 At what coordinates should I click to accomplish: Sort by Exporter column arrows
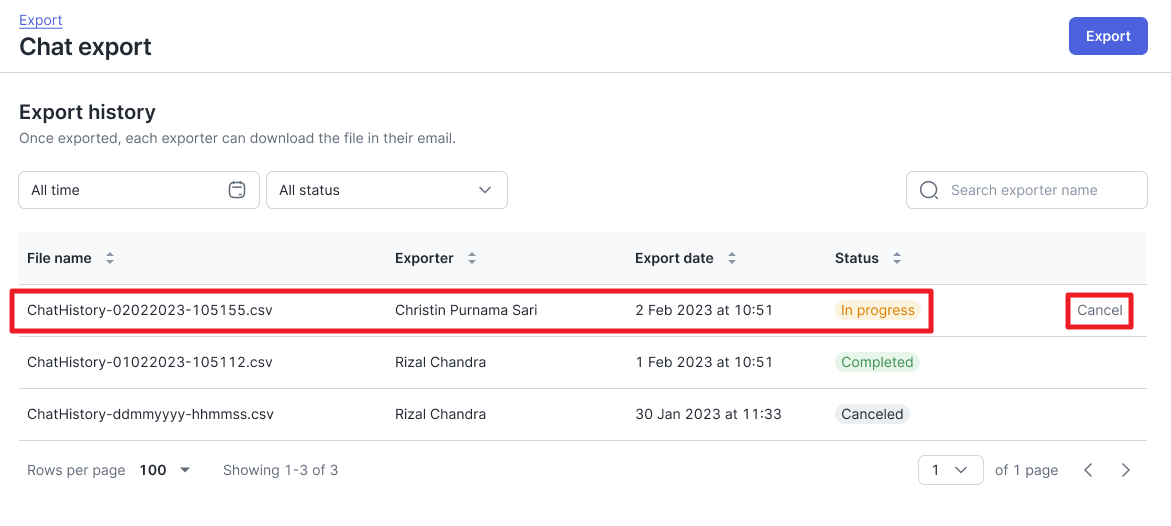[x=471, y=259]
